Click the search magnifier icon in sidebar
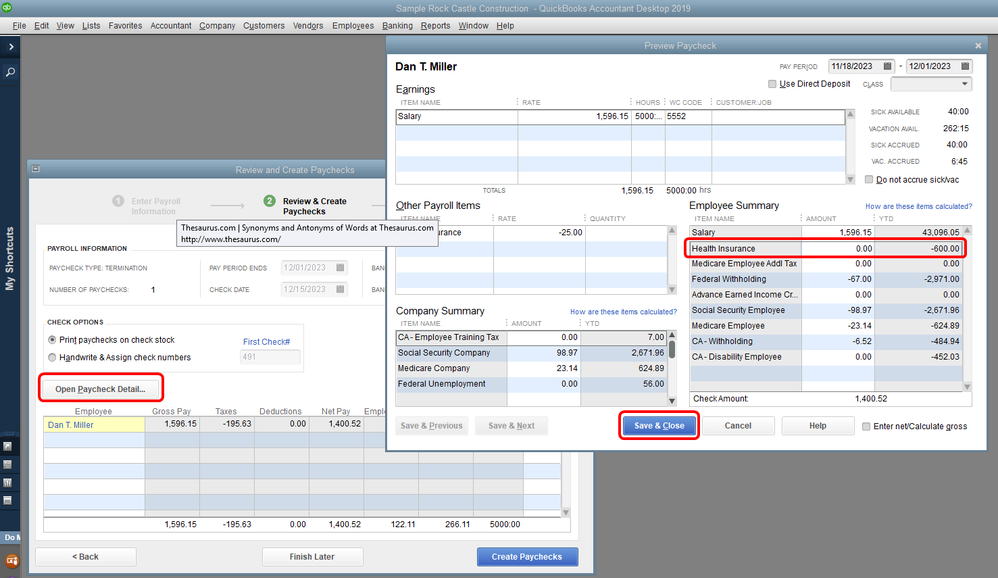Image resolution: width=998 pixels, height=578 pixels. point(10,72)
